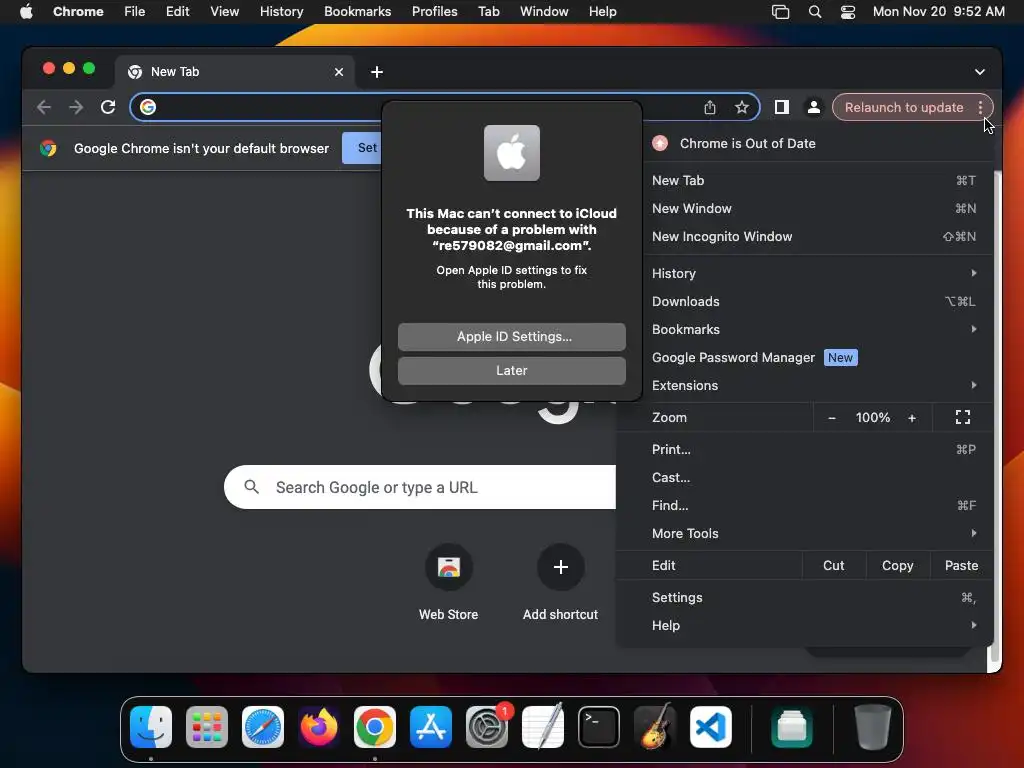
Task: Dismiss iCloud dialog with Later
Action: click(512, 371)
